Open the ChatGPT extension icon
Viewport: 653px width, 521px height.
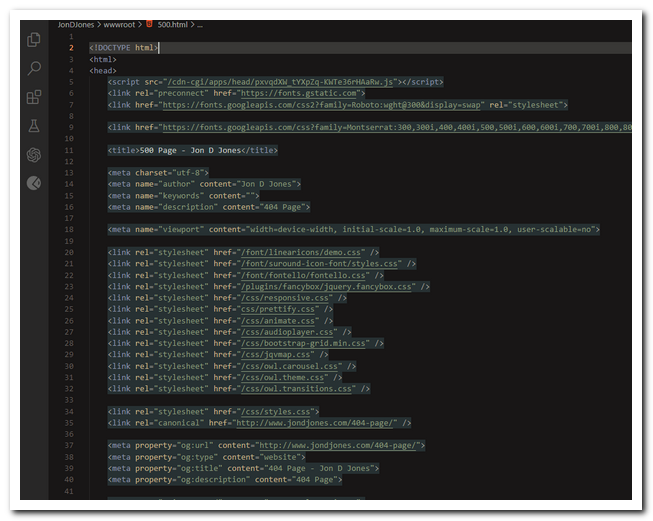tap(34, 155)
